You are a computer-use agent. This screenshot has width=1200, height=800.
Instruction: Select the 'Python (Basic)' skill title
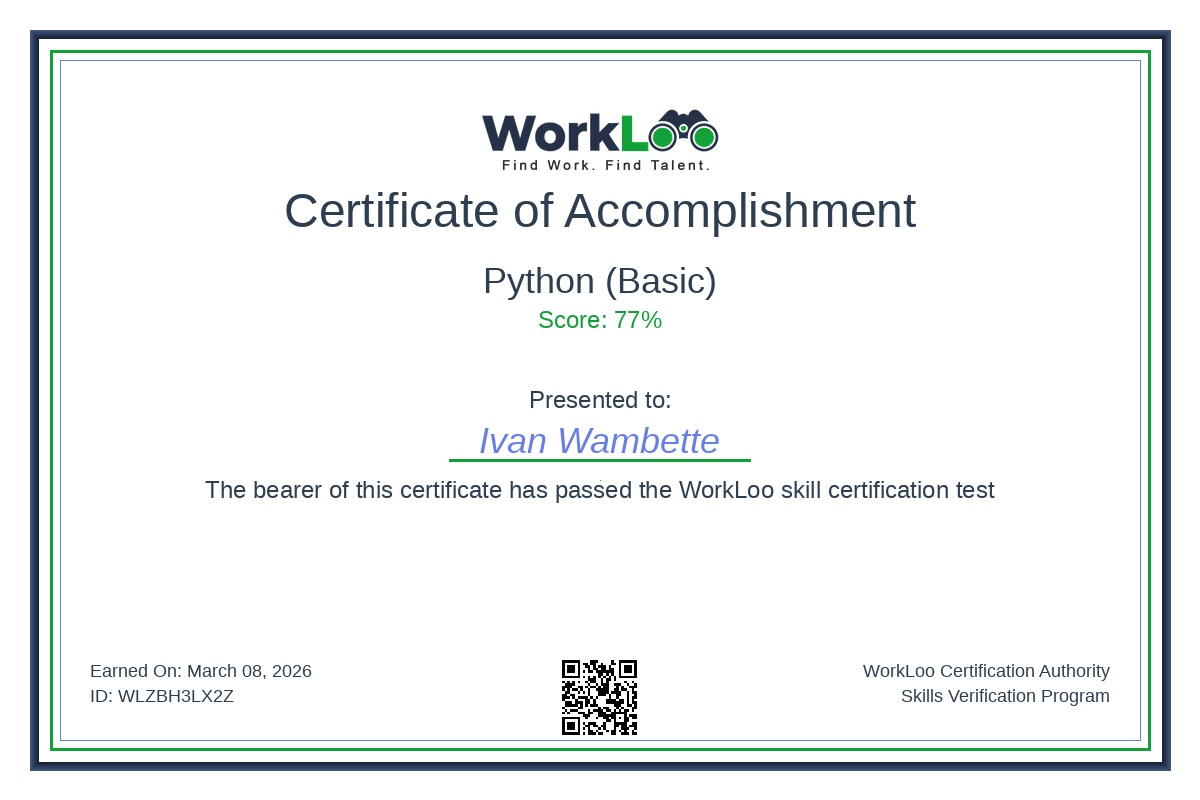(600, 281)
